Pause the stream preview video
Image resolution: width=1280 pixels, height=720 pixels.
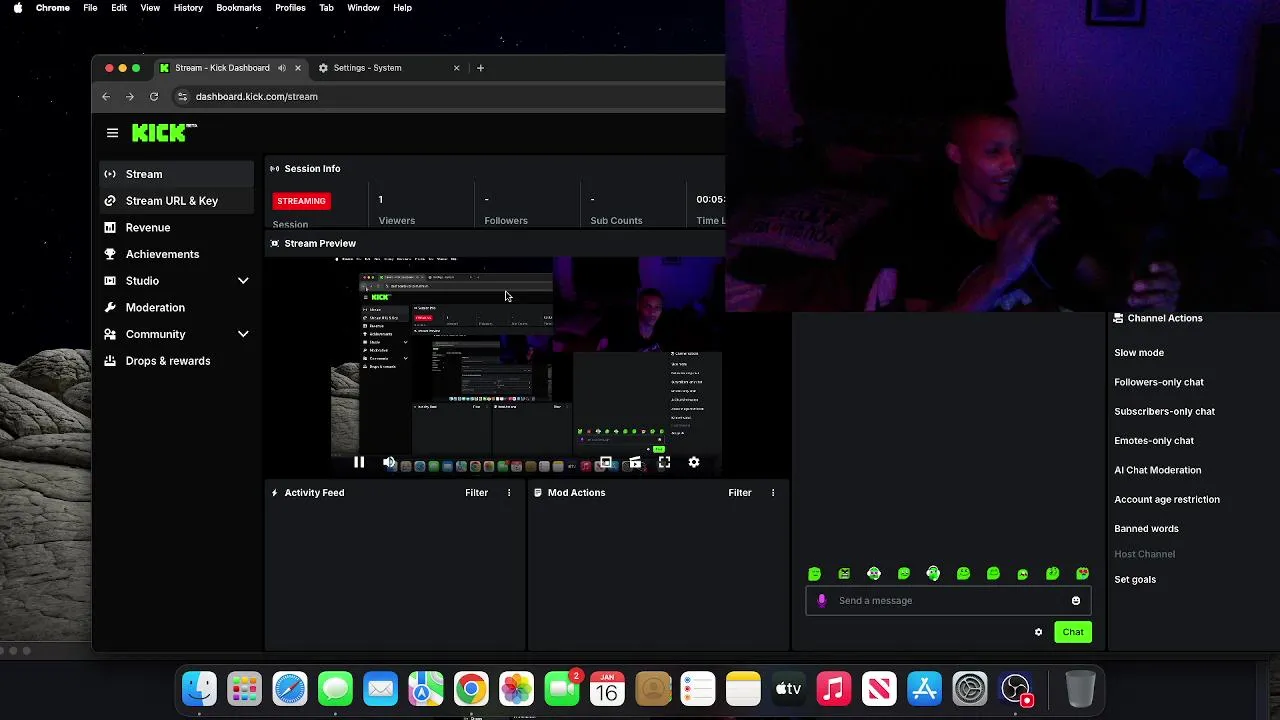click(359, 462)
